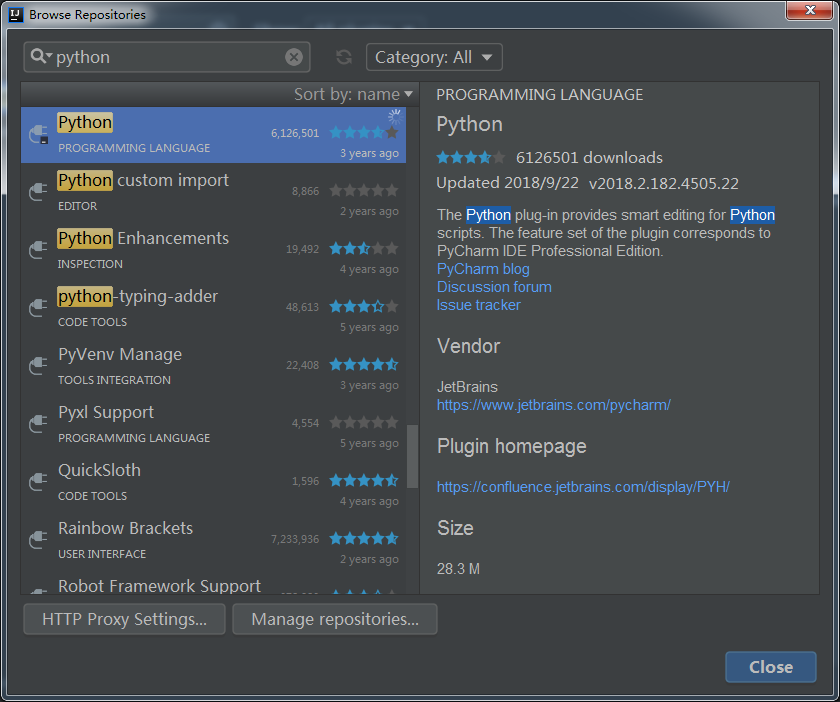Click the Python Enhancements plug icon
The width and height of the screenshot is (840, 702).
pos(39,250)
